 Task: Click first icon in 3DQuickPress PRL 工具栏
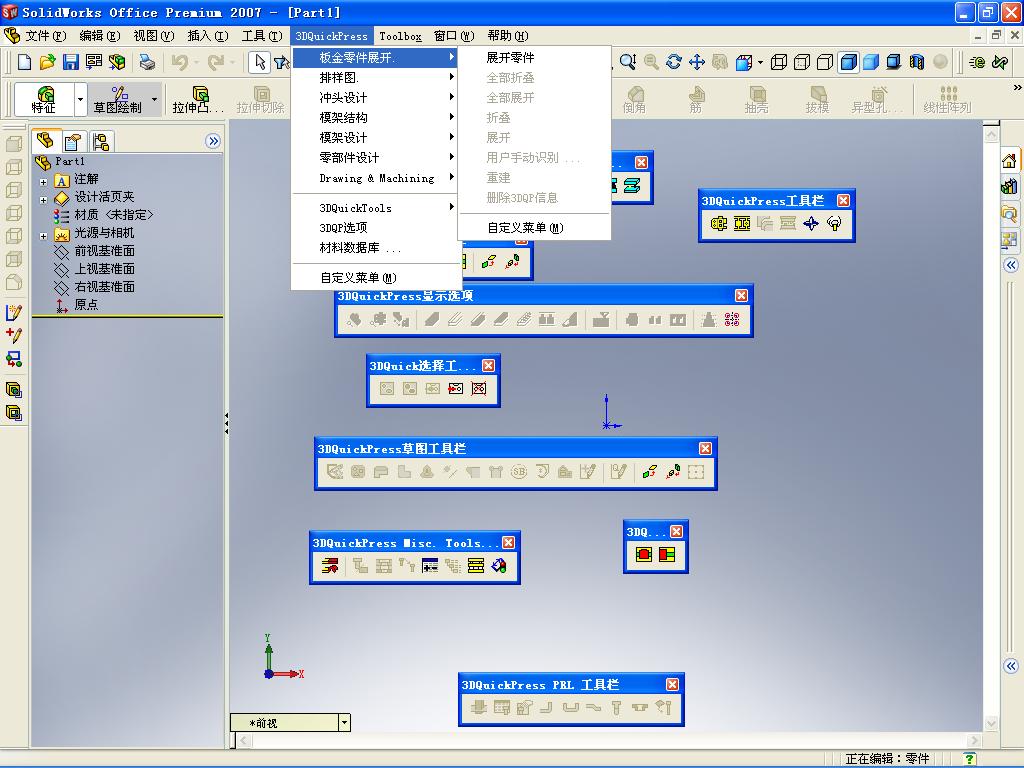(x=479, y=707)
